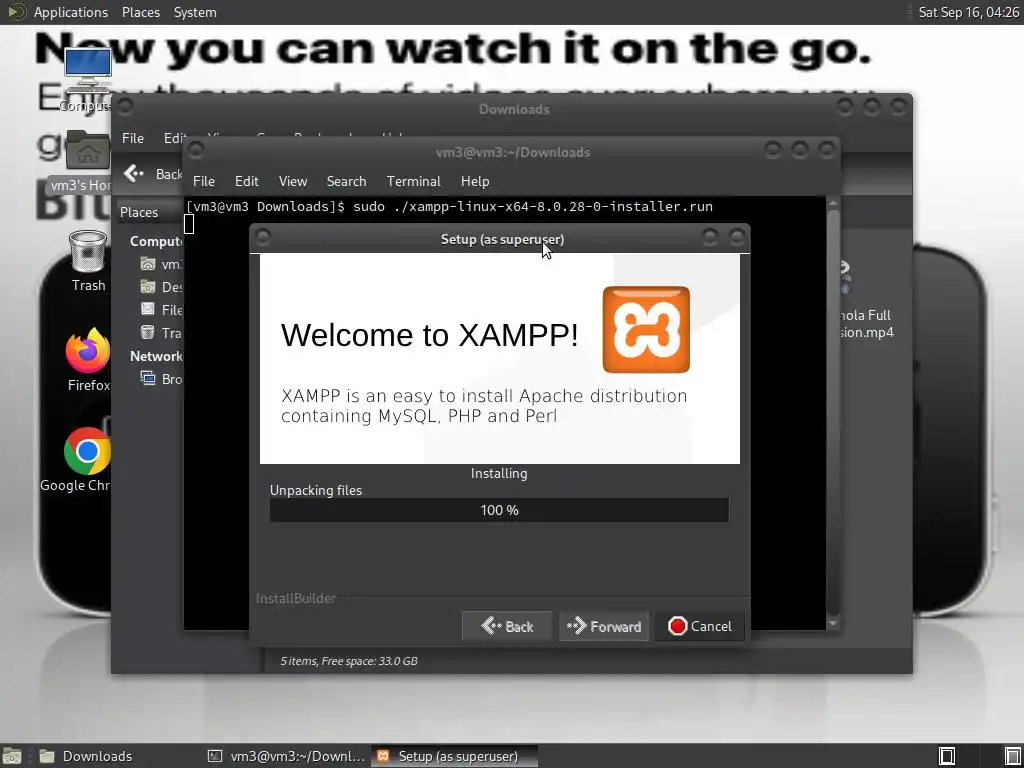This screenshot has height=768, width=1024.
Task: Click the mp4 video file in Downloads
Action: 865,300
